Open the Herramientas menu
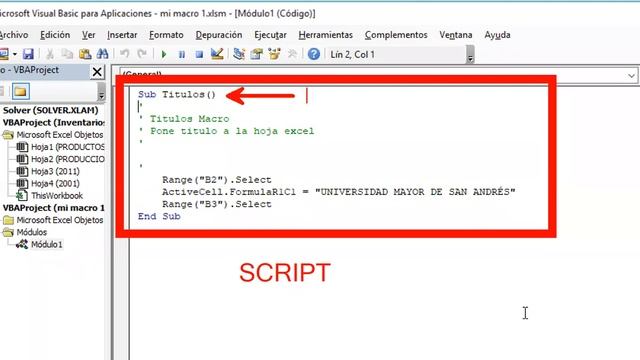This screenshot has width=640, height=360. (325, 35)
